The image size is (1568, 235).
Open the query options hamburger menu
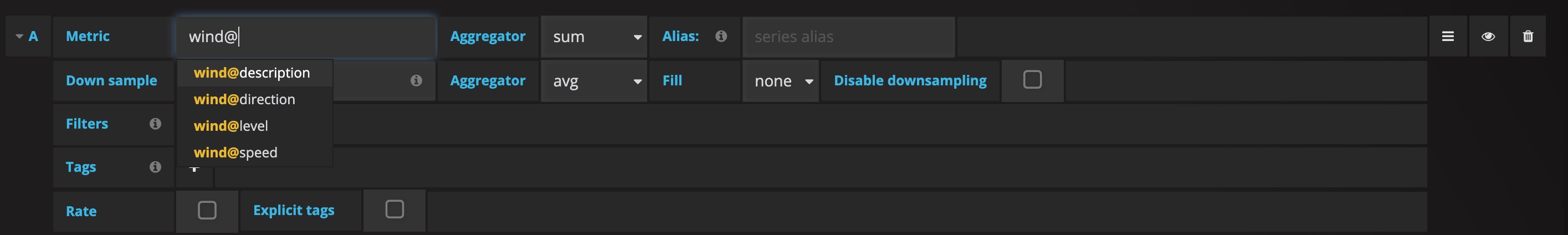tap(1448, 37)
